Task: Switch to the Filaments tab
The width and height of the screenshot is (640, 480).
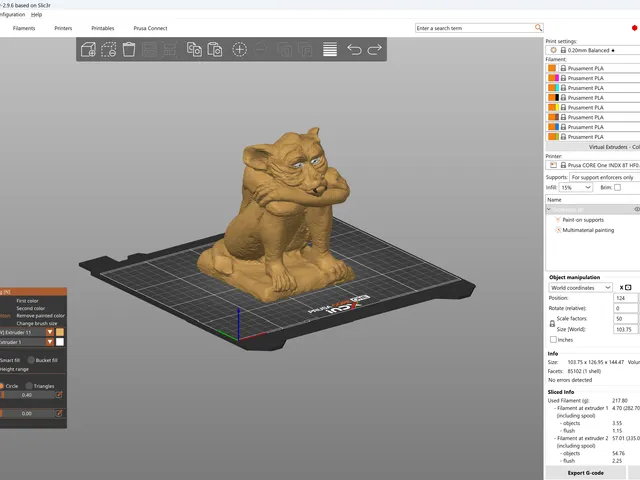Action: click(24, 28)
